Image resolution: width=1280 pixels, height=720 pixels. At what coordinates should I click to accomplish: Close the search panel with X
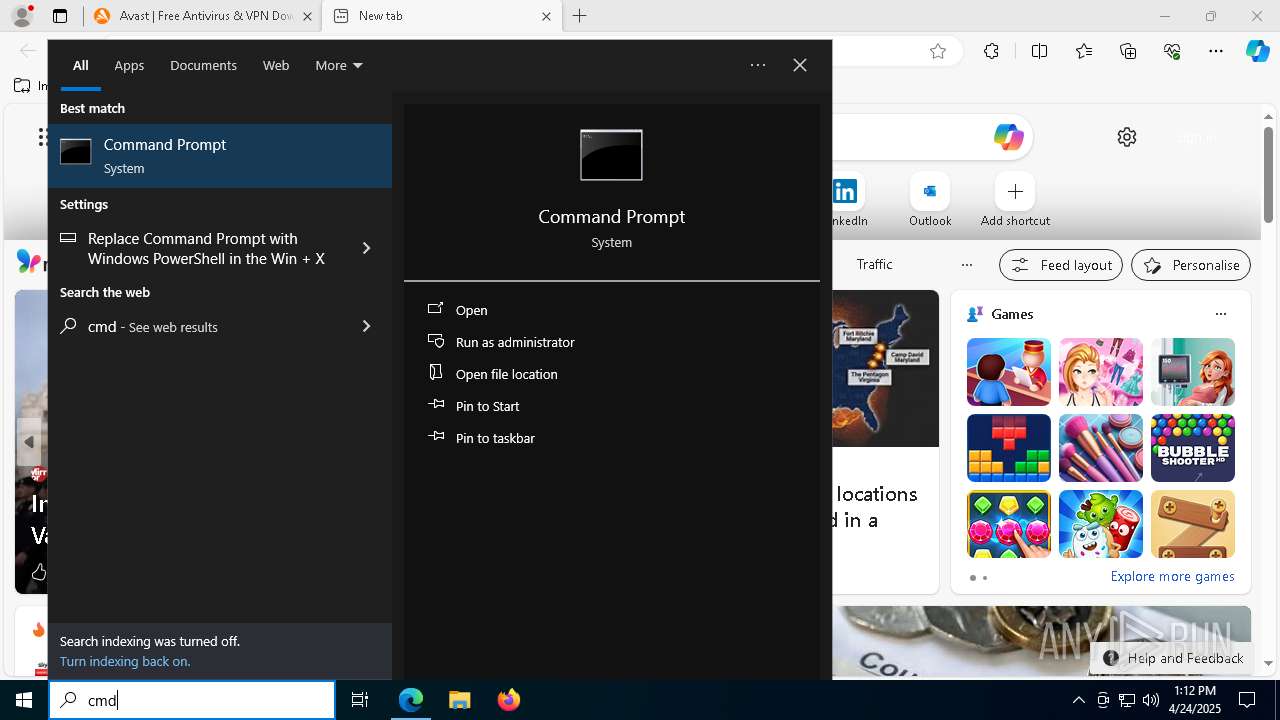click(800, 65)
